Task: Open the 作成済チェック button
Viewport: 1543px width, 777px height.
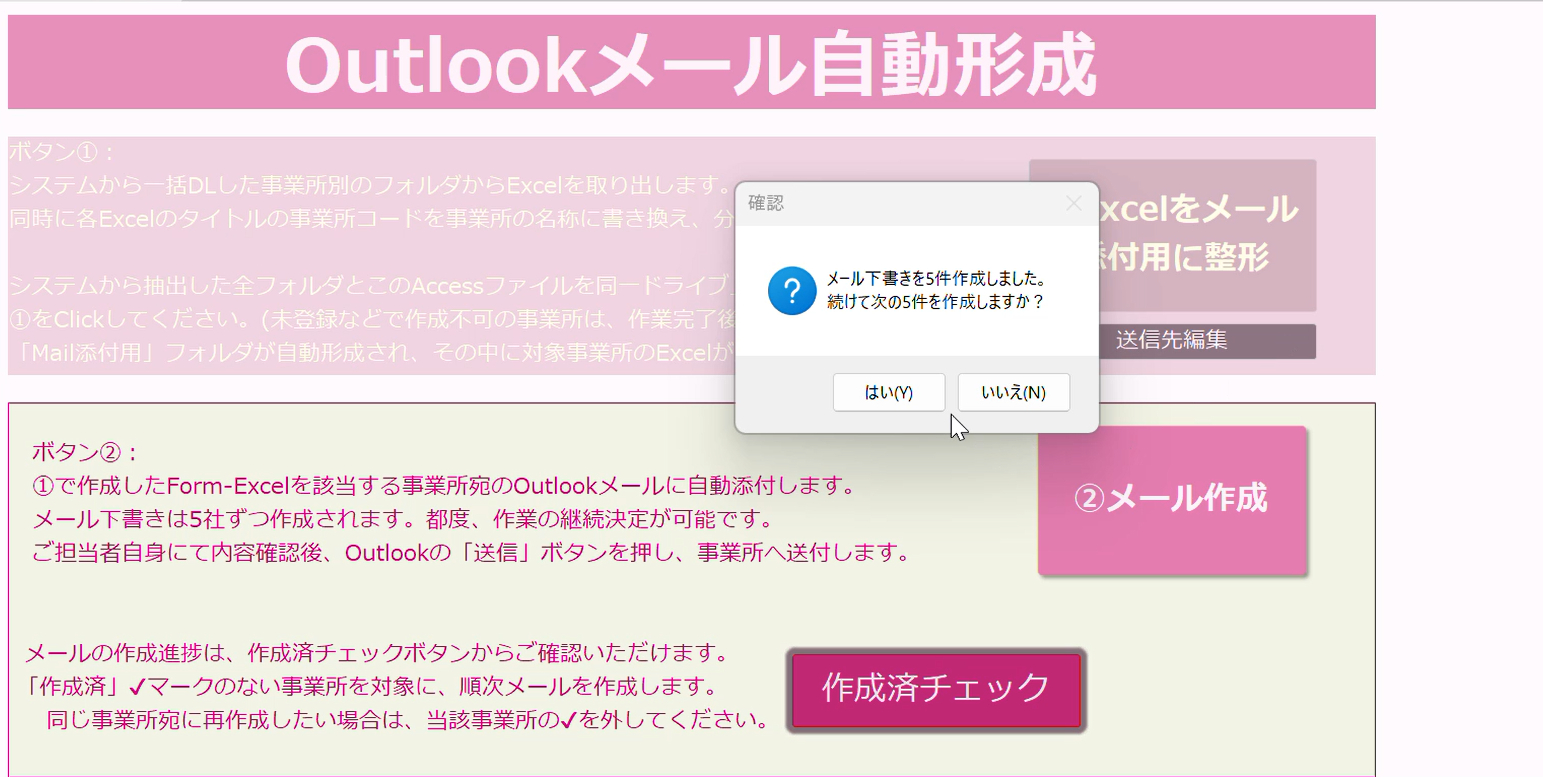Action: click(936, 689)
